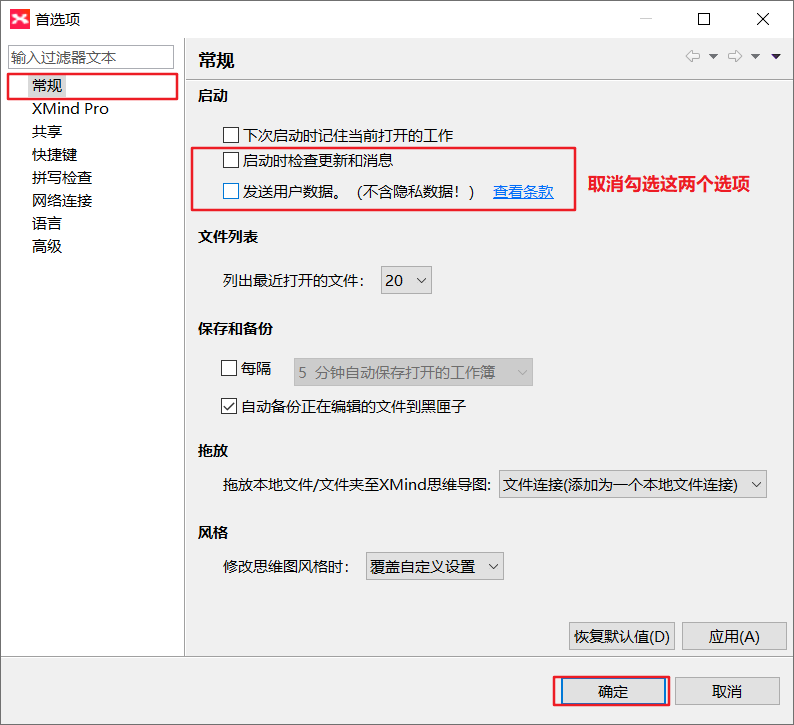Open the 文件连接 drag-drop dropdown
Image resolution: width=794 pixels, height=725 pixels.
[632, 484]
